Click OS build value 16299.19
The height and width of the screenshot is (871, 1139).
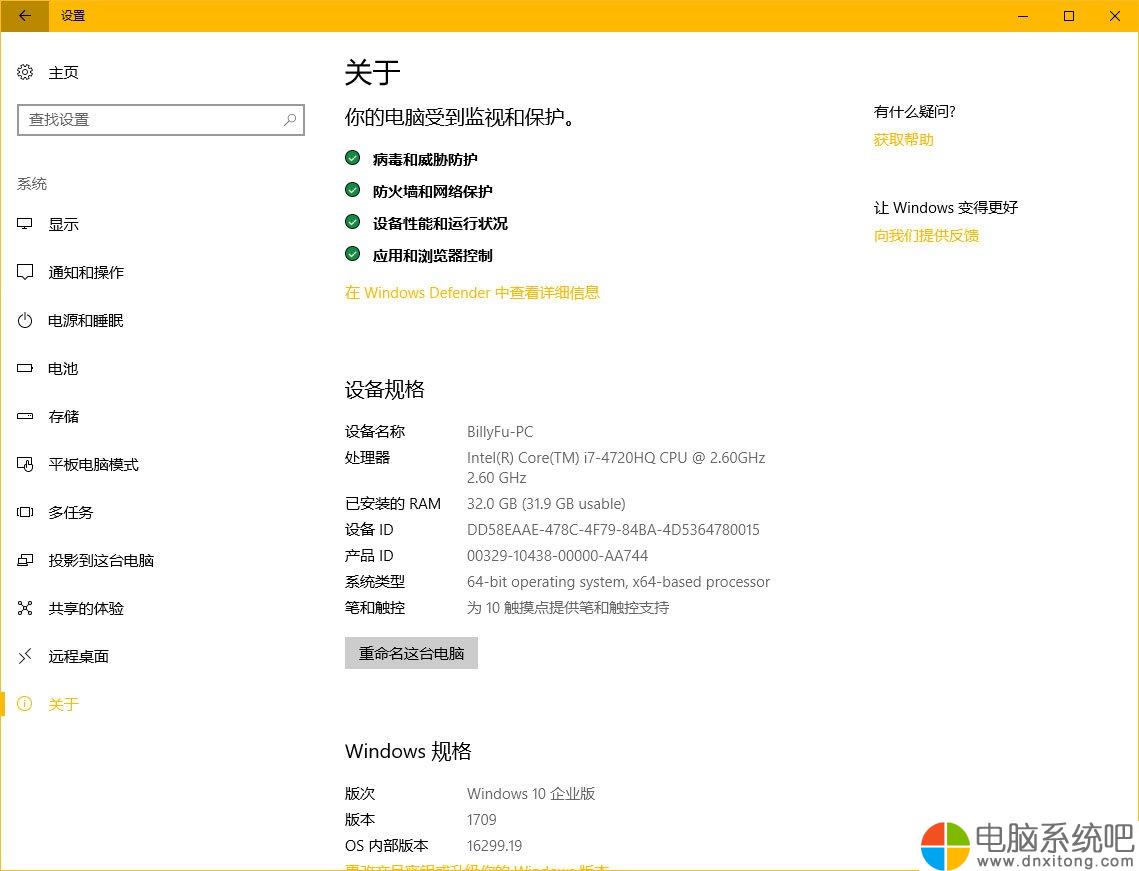tap(495, 846)
